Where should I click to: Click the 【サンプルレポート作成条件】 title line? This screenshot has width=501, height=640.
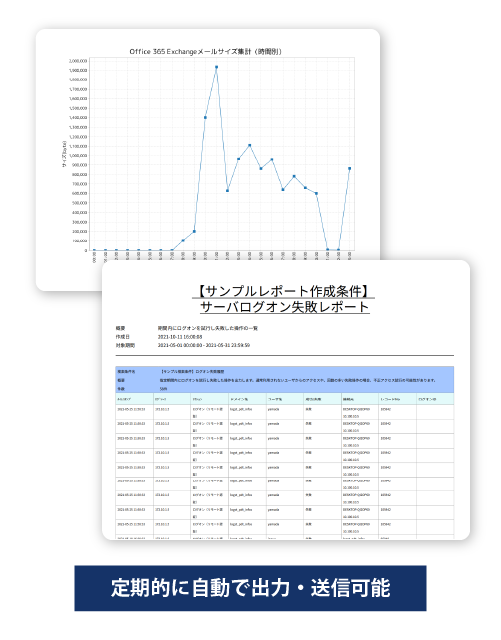284,291
